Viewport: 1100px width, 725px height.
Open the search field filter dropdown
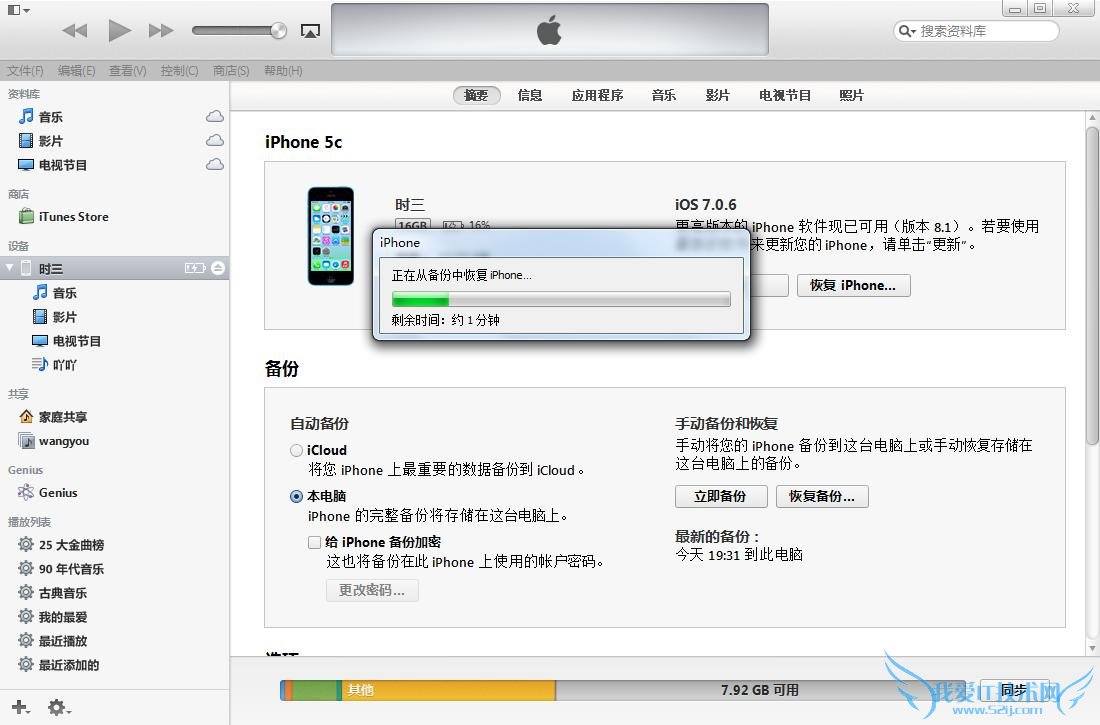pyautogui.click(x=905, y=30)
